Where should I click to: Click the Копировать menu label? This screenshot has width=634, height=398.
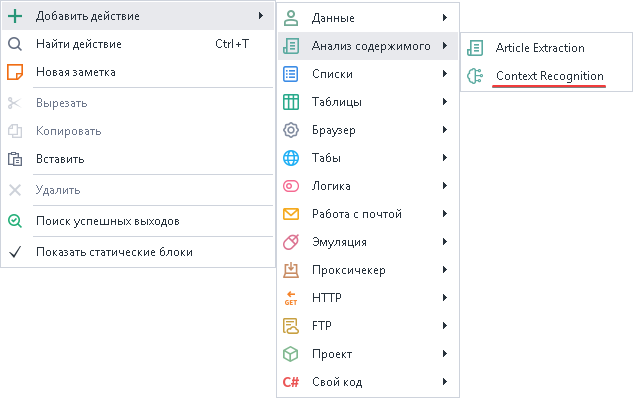[68, 131]
